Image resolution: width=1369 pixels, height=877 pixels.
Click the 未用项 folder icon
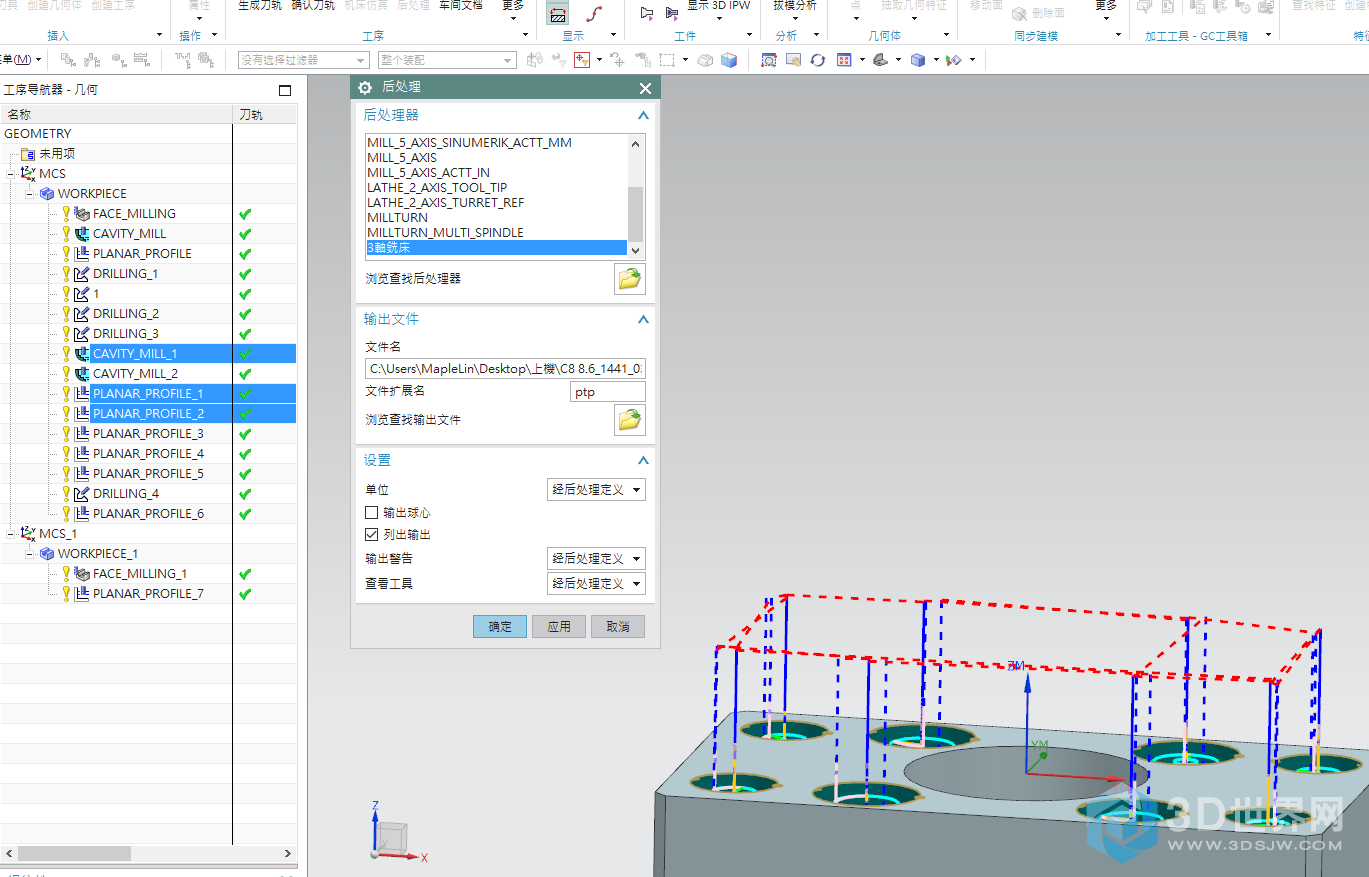click(x=28, y=154)
